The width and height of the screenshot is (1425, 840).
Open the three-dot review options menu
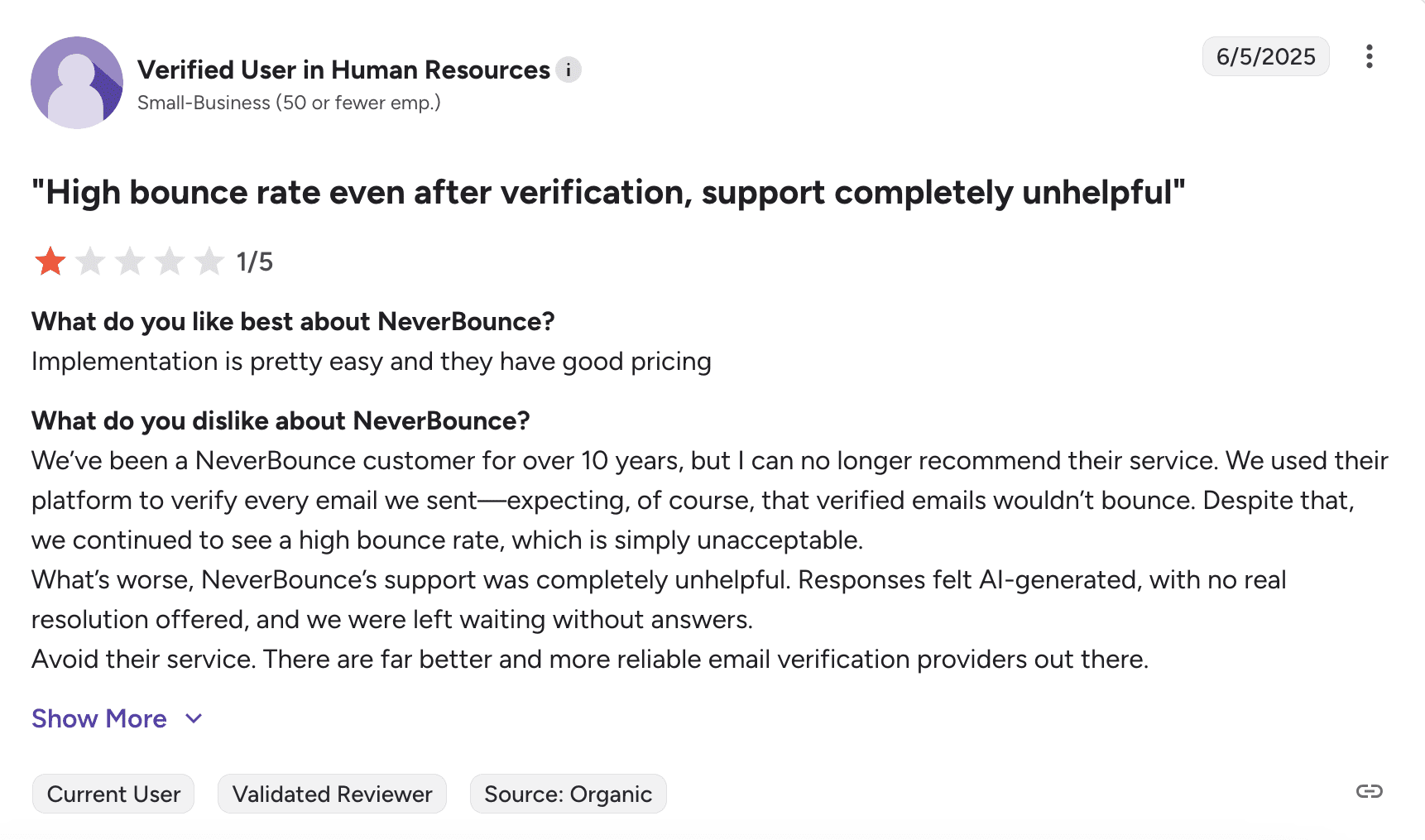click(1369, 56)
